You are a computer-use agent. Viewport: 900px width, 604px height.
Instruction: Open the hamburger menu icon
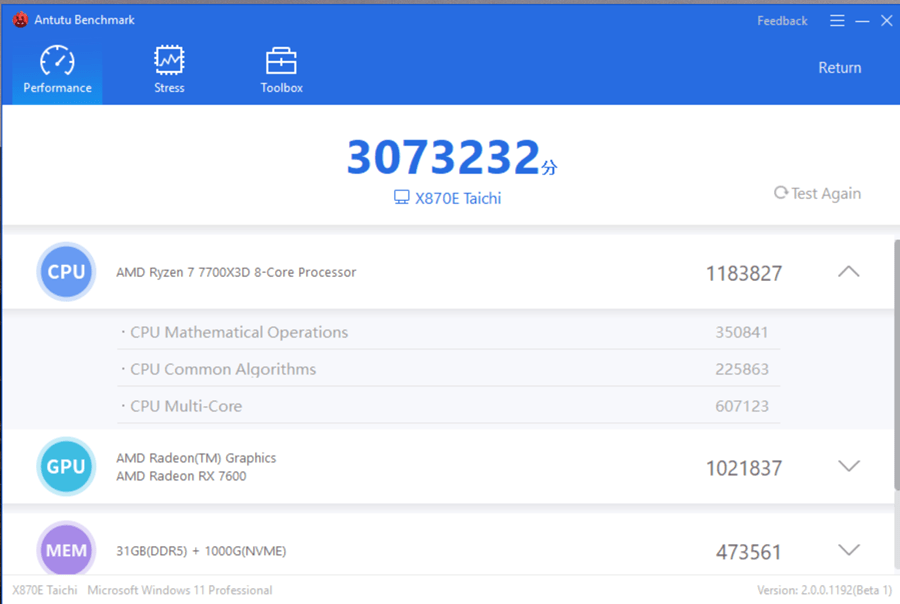837,21
